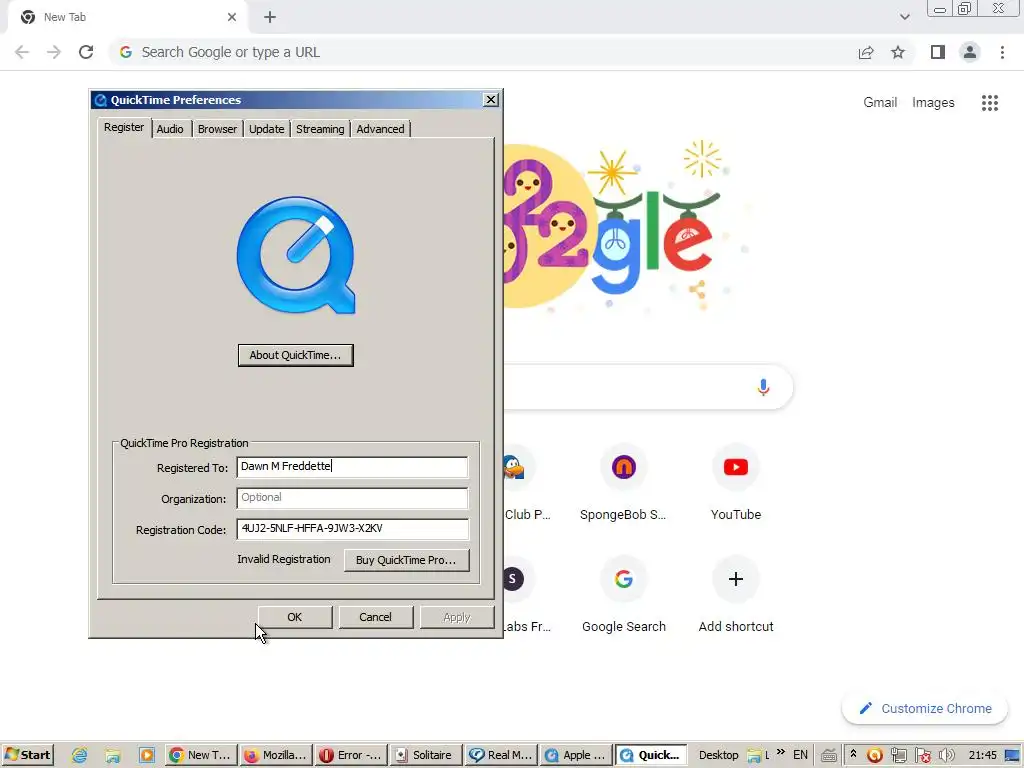
Task: Reload the Chrome page
Action: [x=86, y=52]
